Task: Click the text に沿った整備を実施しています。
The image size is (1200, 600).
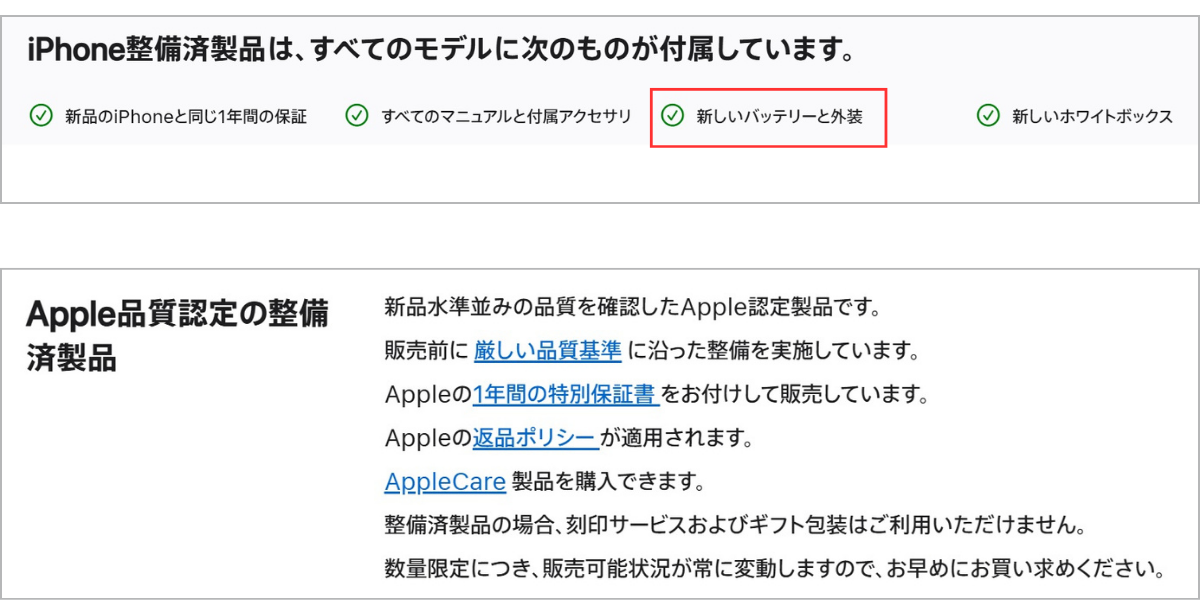Action: [772, 351]
